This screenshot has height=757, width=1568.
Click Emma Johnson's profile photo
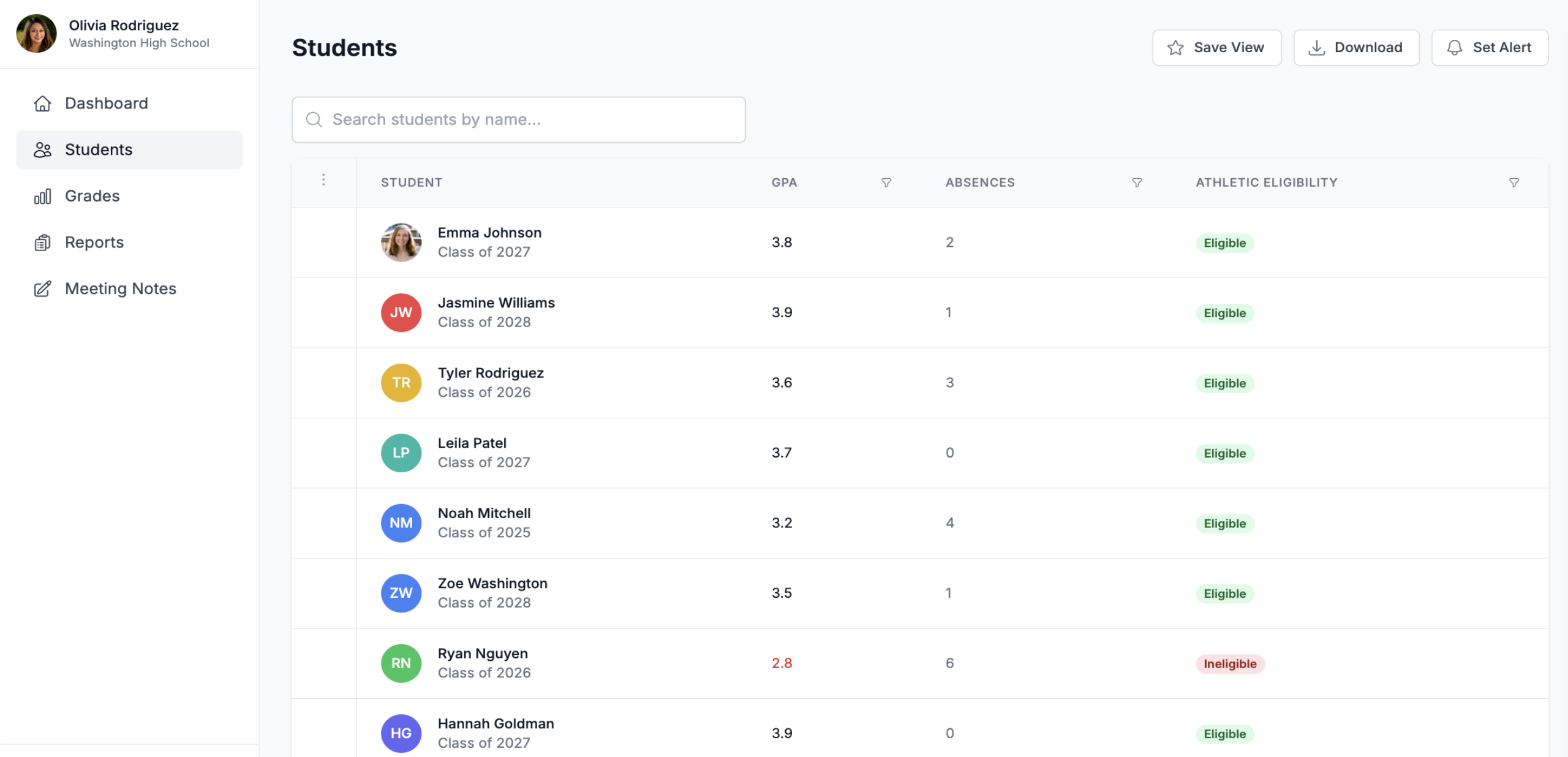point(401,243)
